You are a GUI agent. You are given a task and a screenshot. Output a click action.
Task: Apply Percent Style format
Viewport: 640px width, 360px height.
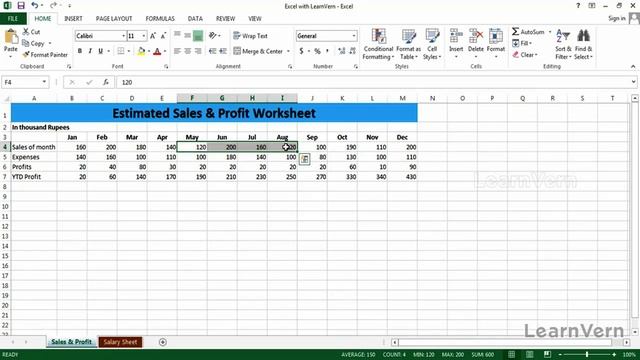click(x=317, y=51)
